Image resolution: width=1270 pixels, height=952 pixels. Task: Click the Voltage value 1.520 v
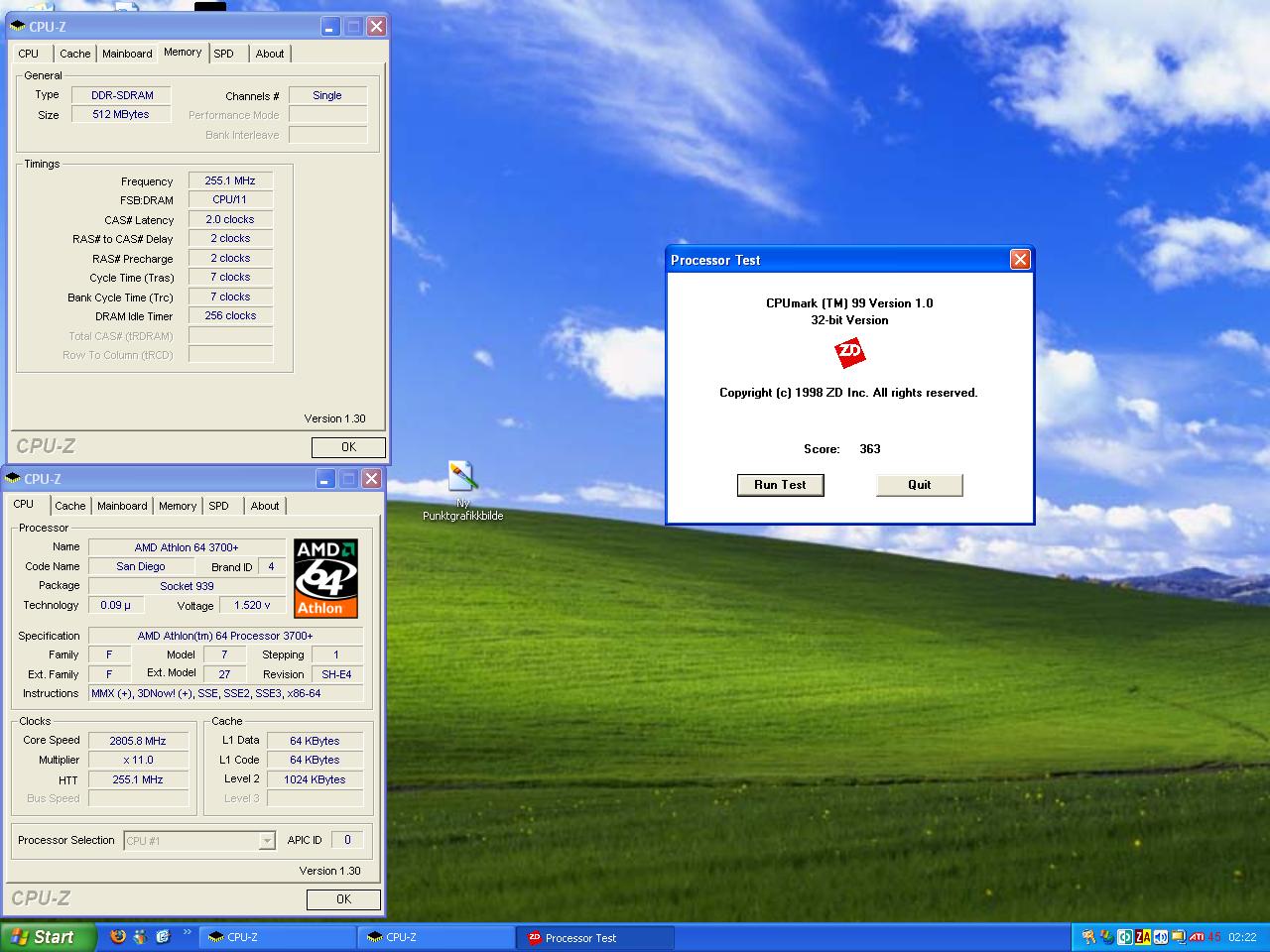[x=252, y=605]
